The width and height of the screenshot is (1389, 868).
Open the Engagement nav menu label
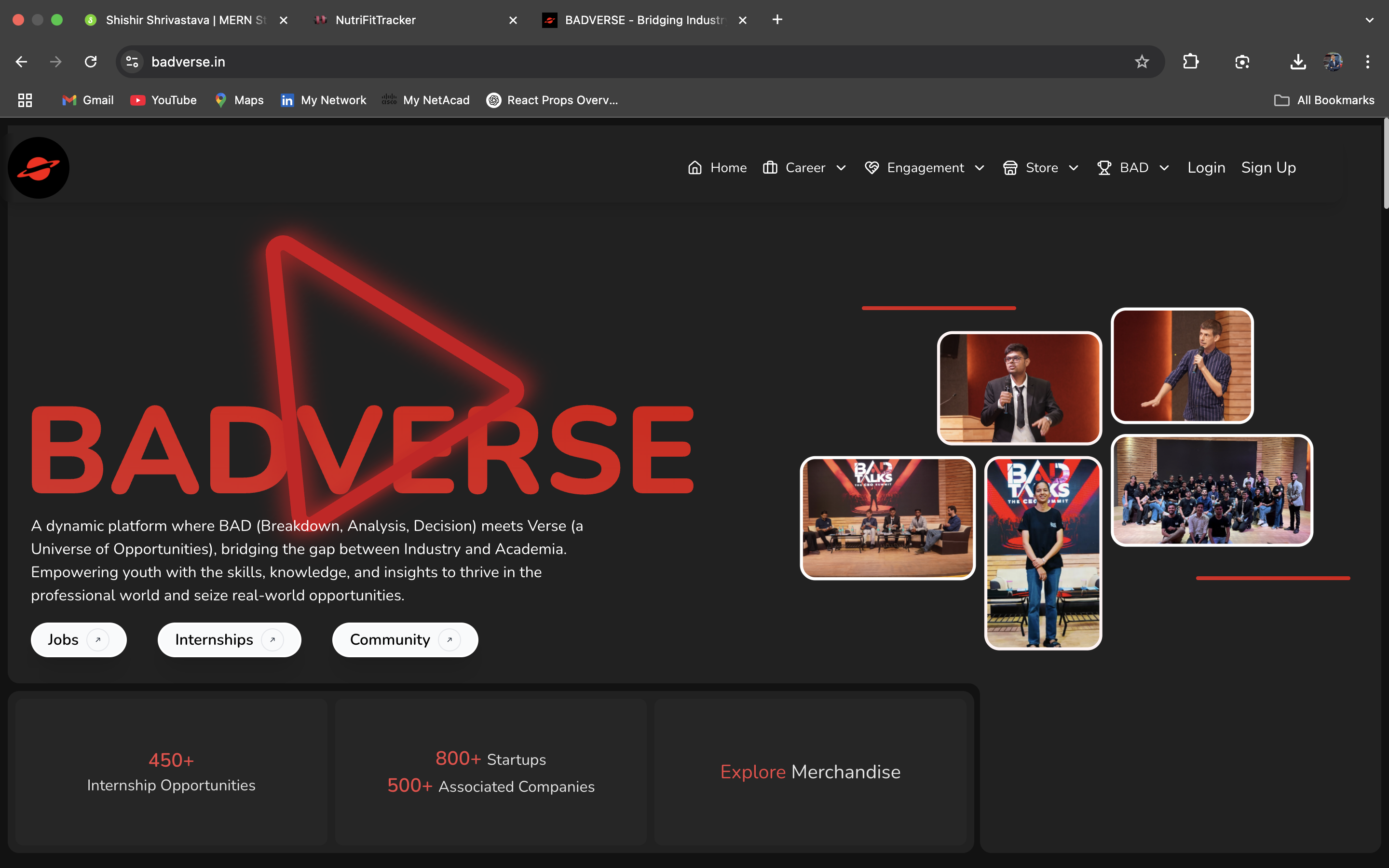926,168
